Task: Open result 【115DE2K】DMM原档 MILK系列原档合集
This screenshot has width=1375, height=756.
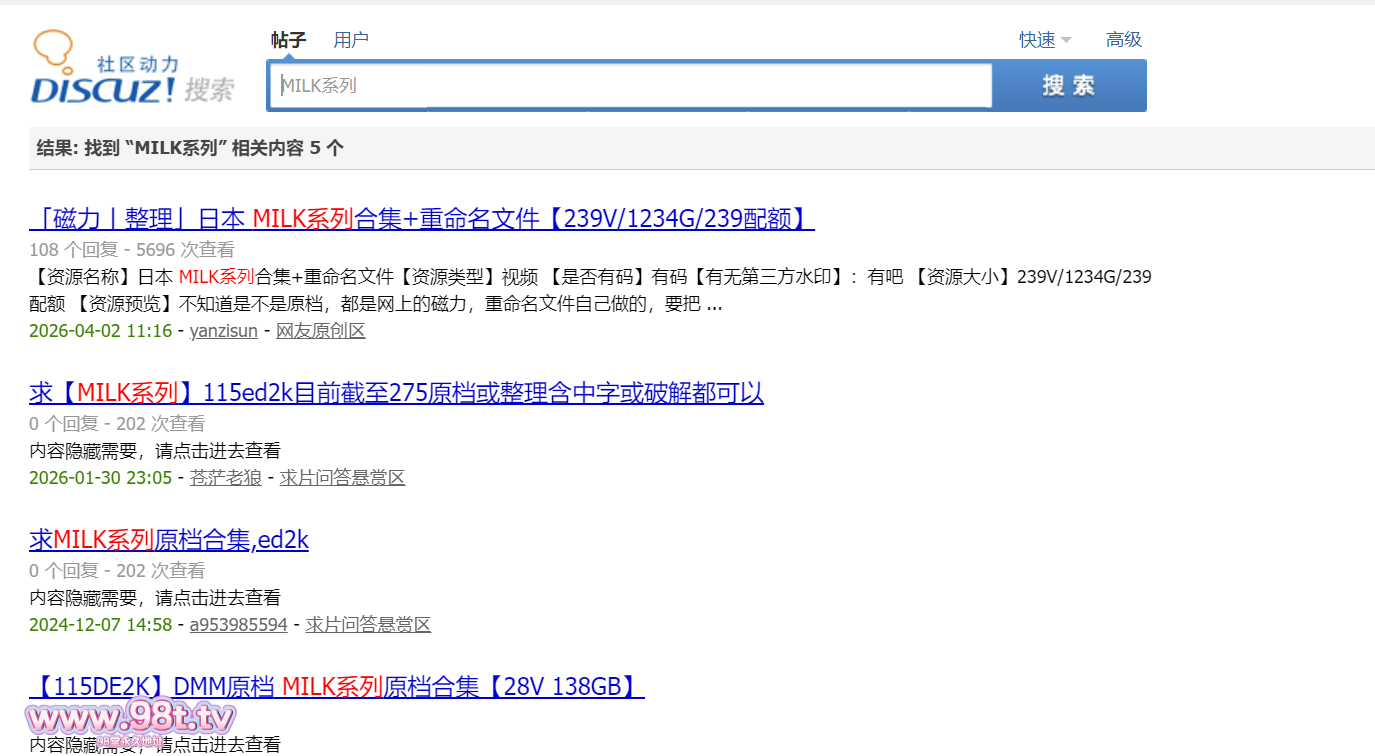Action: click(x=337, y=687)
